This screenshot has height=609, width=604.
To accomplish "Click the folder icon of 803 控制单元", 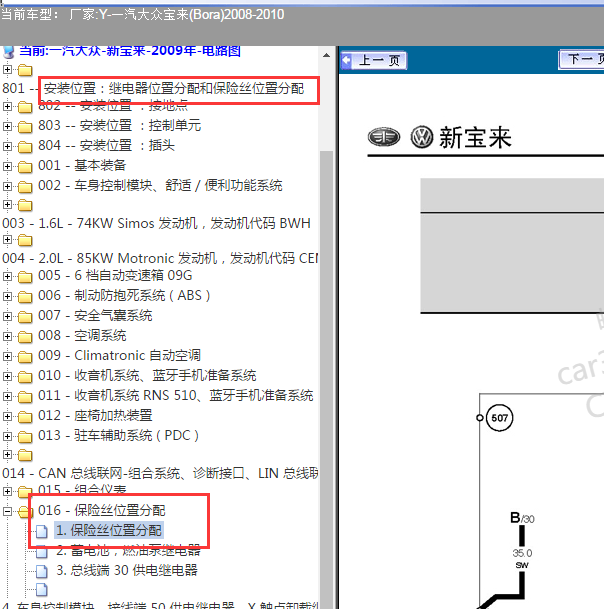I will pos(25,127).
